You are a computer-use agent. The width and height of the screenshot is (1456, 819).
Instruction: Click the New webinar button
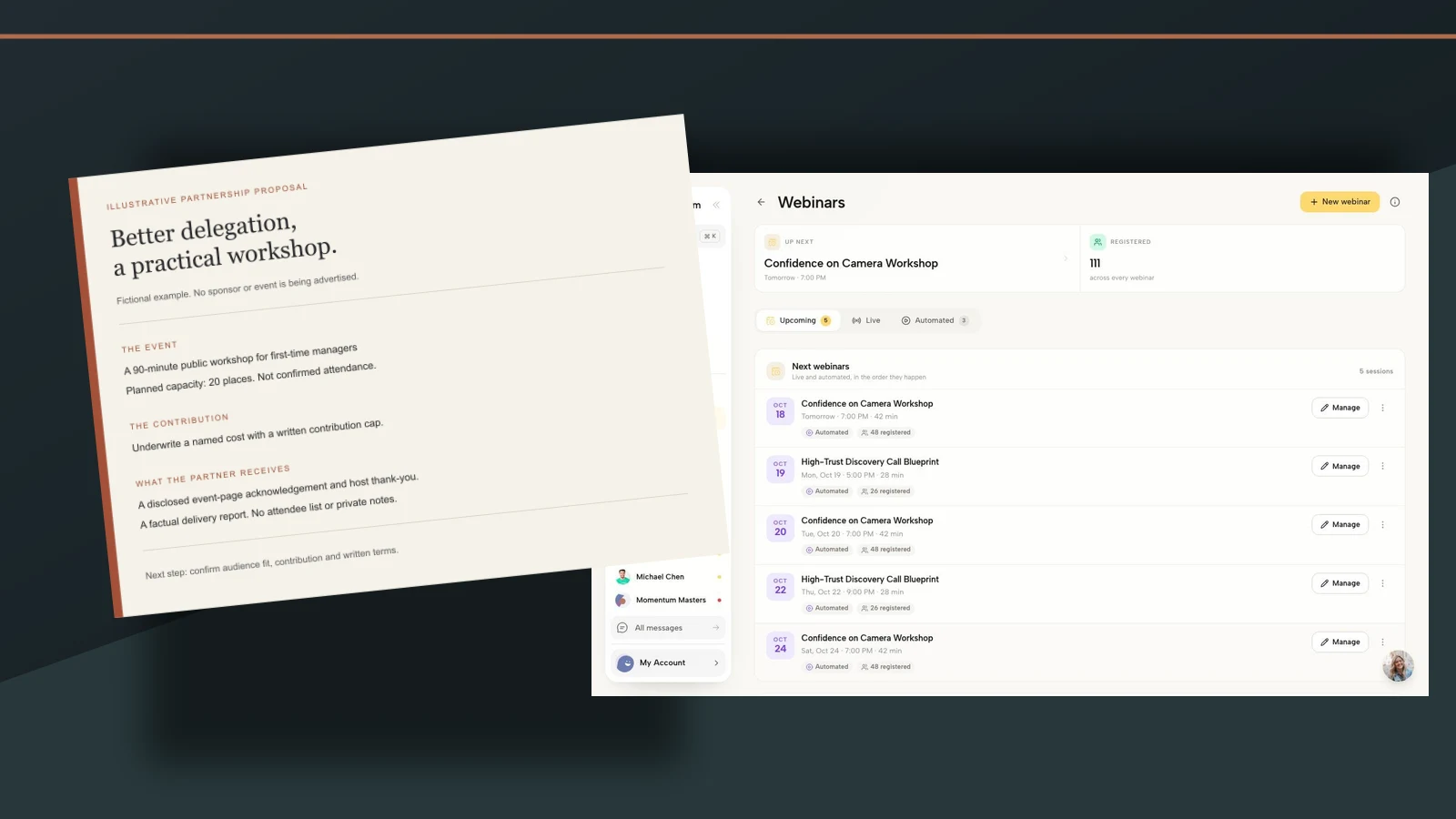point(1340,202)
